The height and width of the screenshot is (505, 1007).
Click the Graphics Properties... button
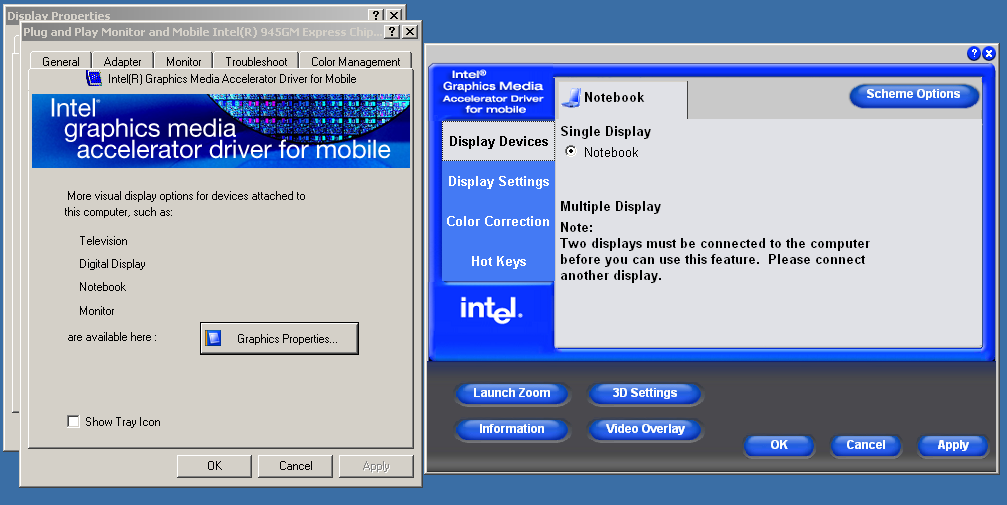(x=279, y=339)
